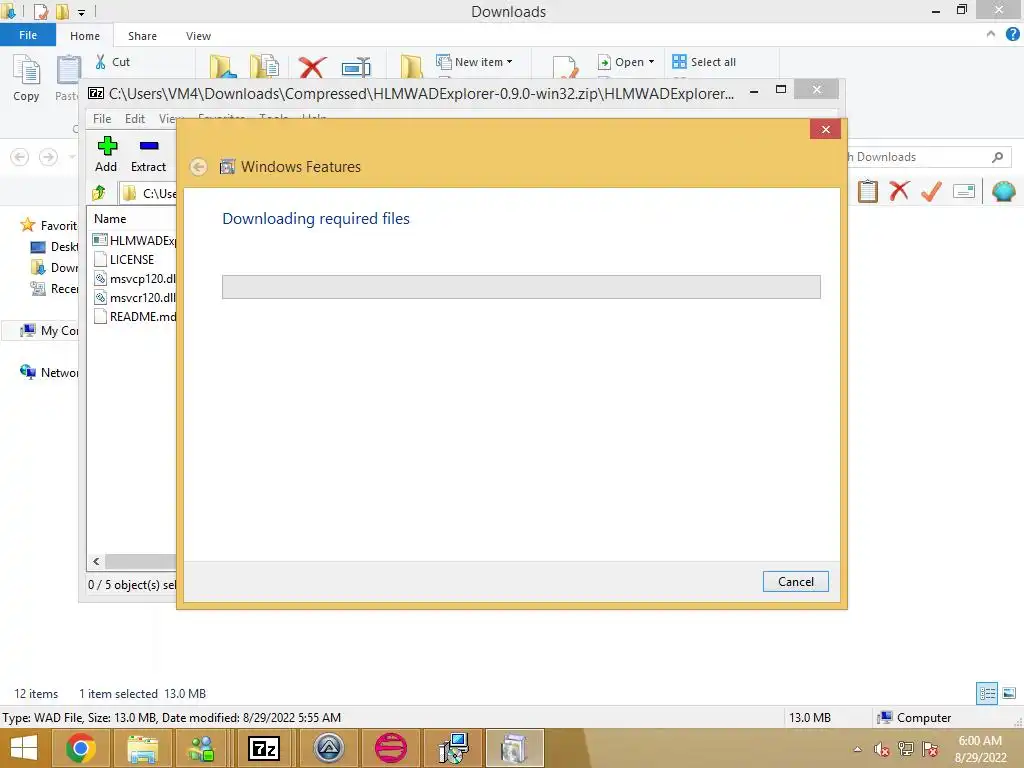Select the HLMWADExplorer executable row
The image size is (1024, 768).
click(x=134, y=240)
